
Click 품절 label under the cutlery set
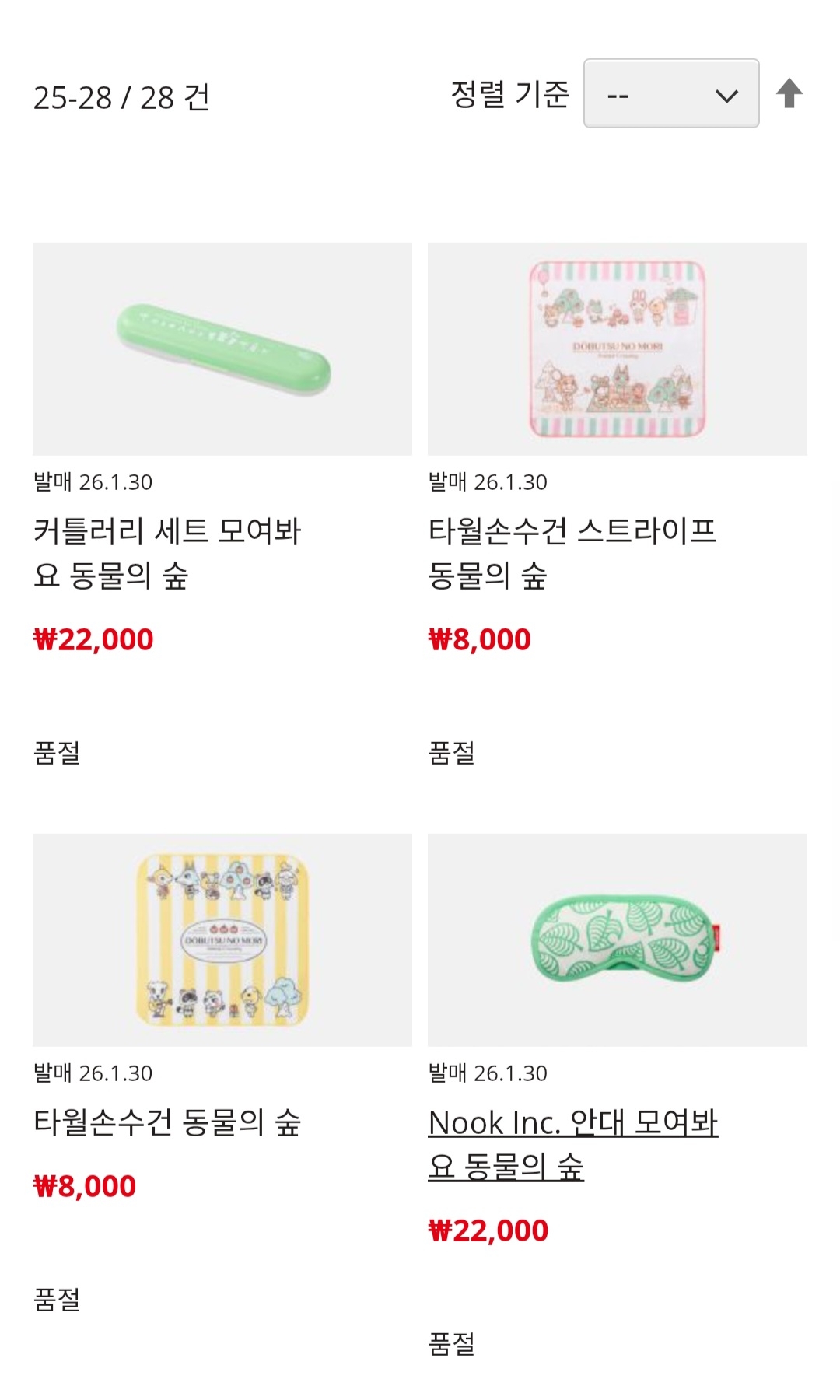click(57, 752)
